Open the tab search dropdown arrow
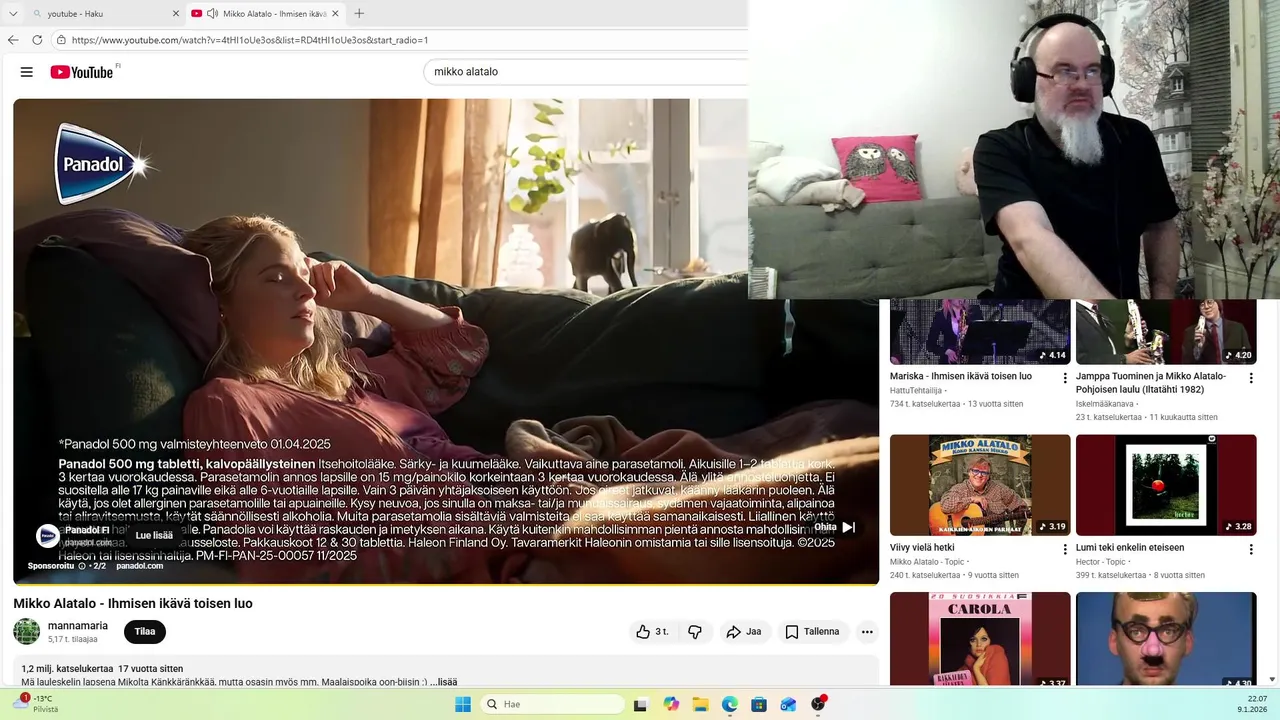1280x720 pixels. pos(13,14)
